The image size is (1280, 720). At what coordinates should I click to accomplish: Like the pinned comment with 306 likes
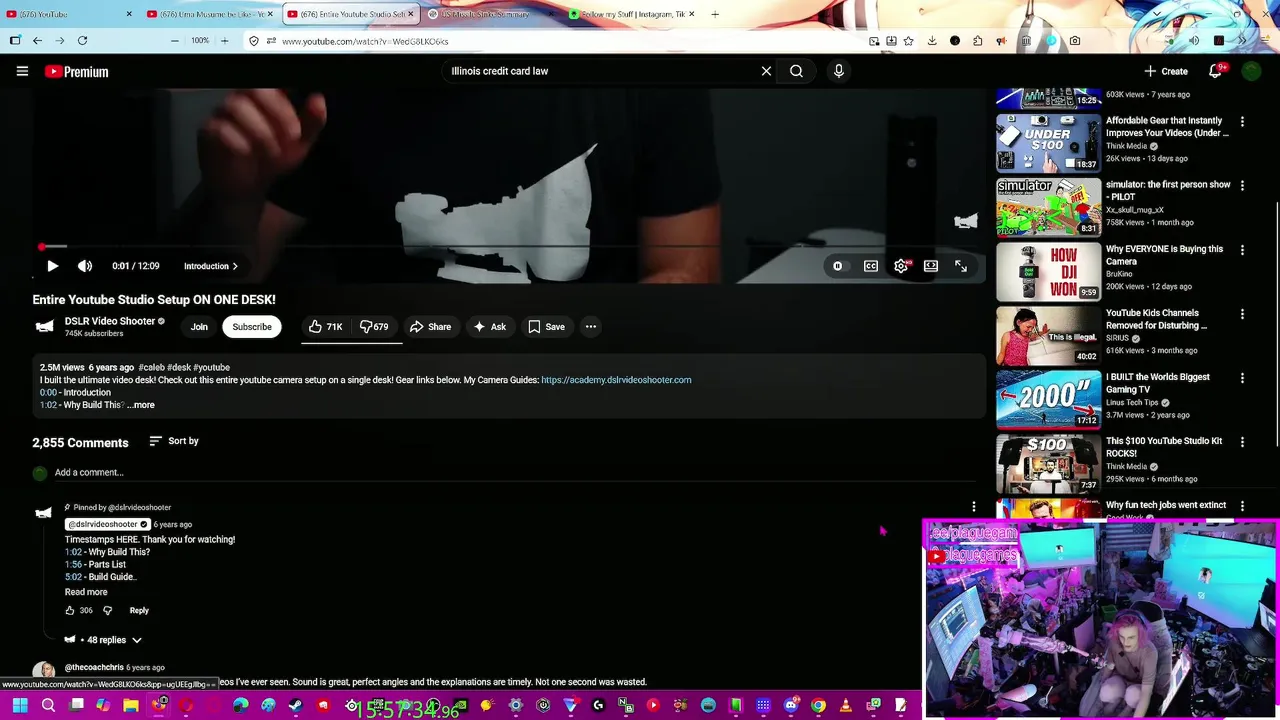point(70,610)
